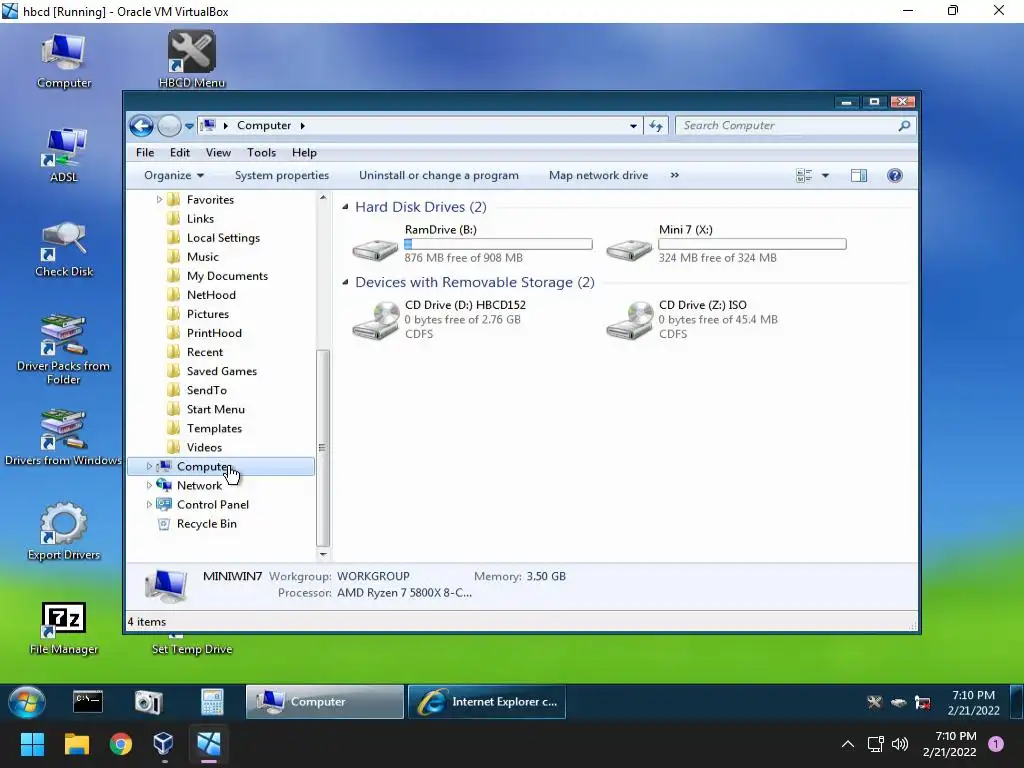Image resolution: width=1024 pixels, height=768 pixels.
Task: Click the navigation pane scrollbar up arrow
Action: click(x=323, y=197)
